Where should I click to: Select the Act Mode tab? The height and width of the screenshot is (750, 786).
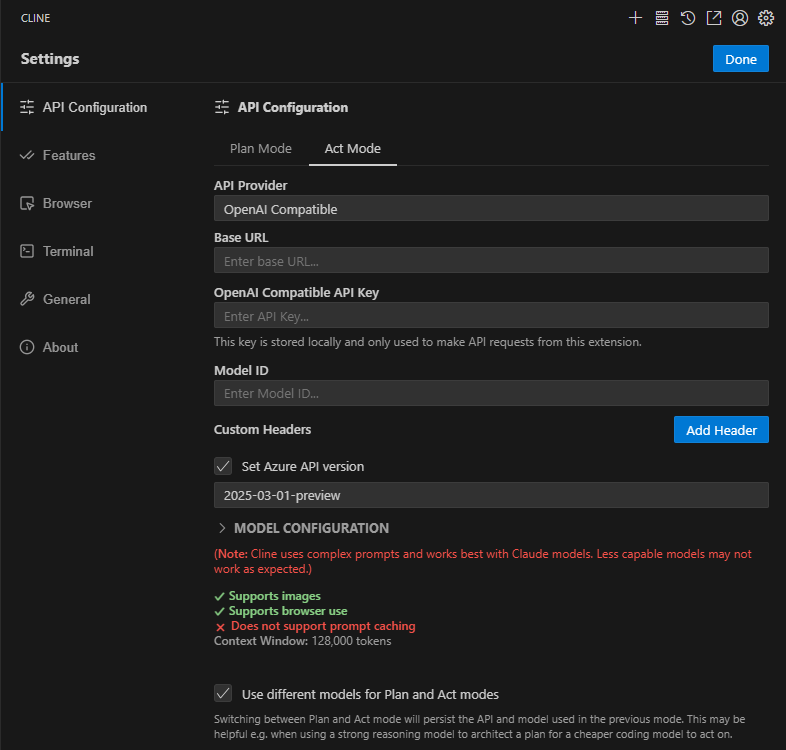[x=352, y=148]
